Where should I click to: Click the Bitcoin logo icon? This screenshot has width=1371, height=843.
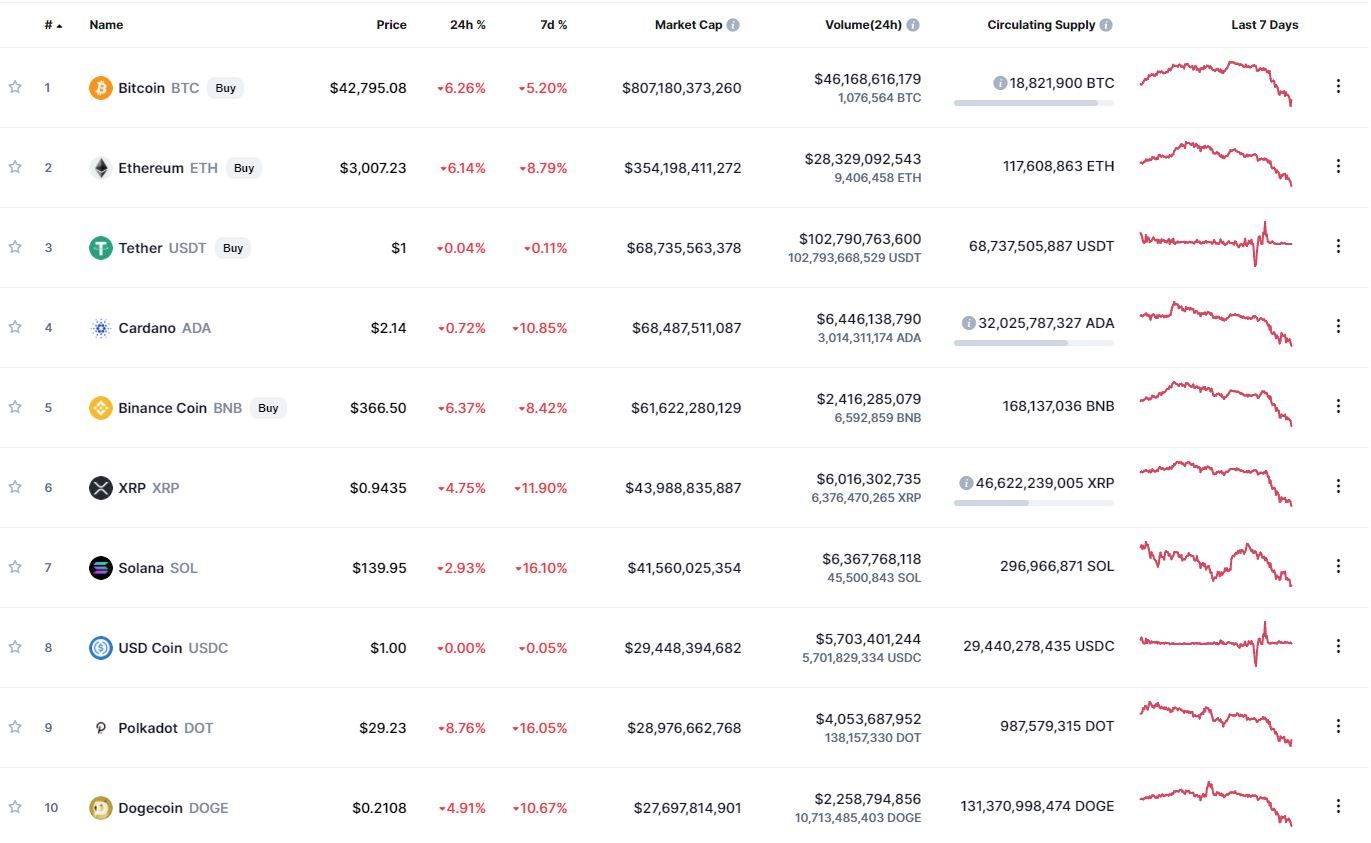[100, 88]
